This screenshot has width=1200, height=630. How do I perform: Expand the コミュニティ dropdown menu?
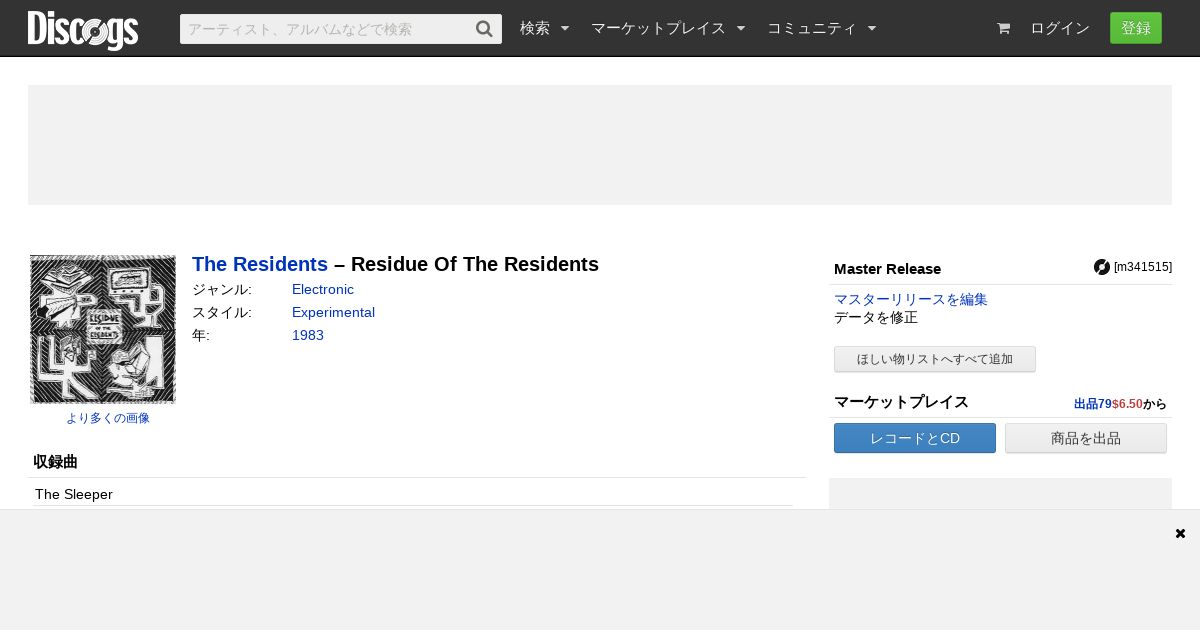point(821,29)
